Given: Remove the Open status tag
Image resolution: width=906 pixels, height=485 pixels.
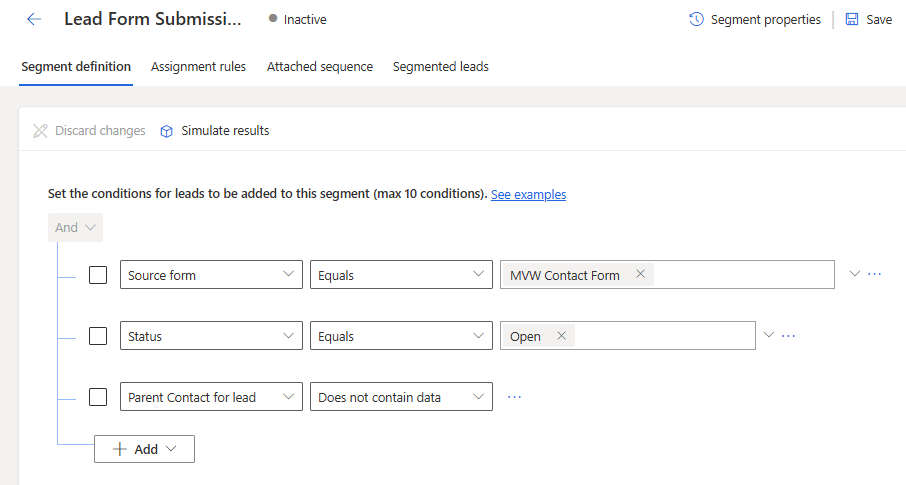Looking at the screenshot, I should [x=561, y=336].
